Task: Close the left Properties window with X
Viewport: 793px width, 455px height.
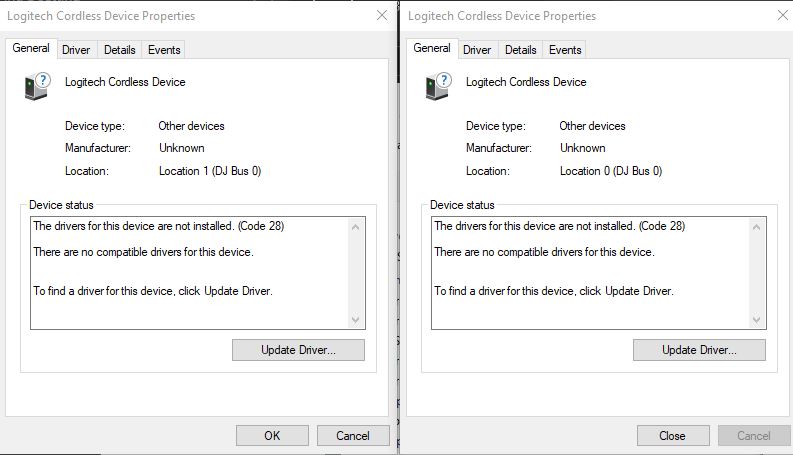Action: tap(382, 16)
